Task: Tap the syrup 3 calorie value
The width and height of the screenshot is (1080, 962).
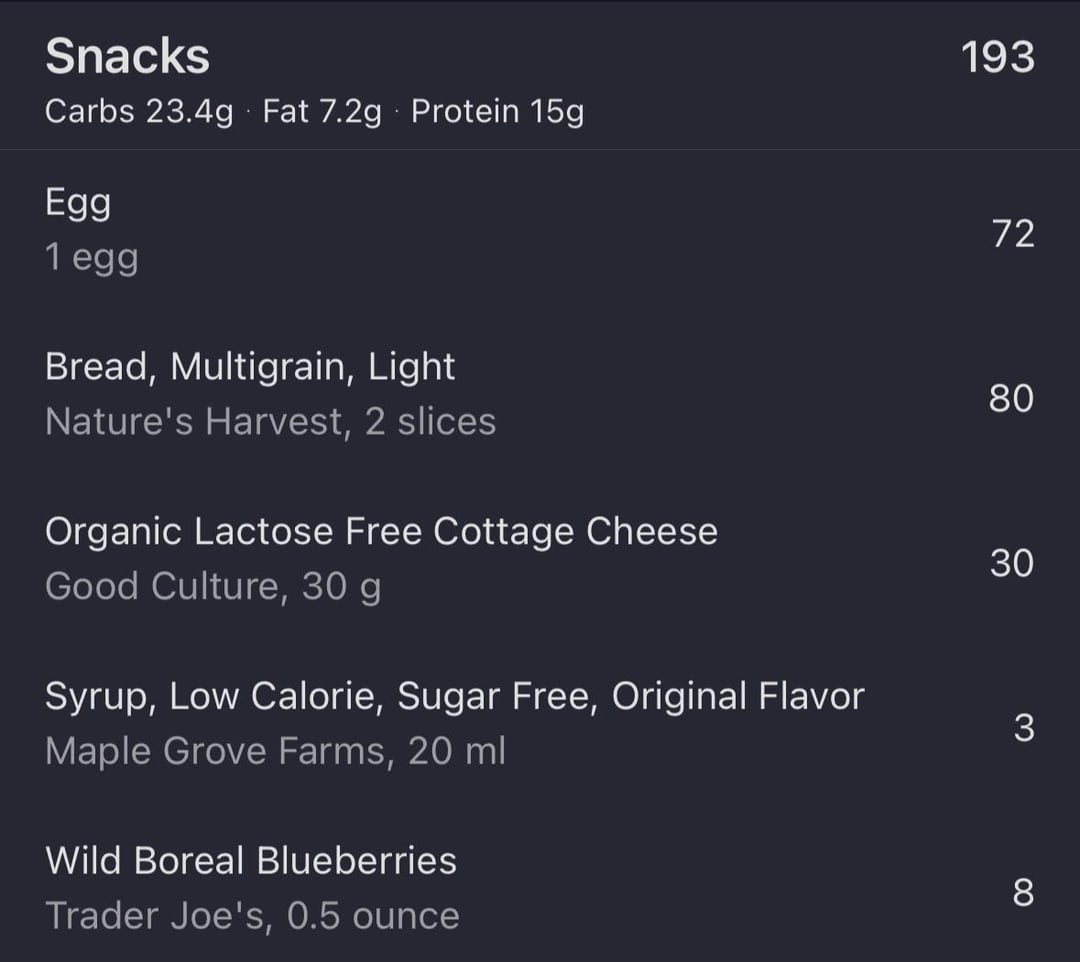Action: click(1024, 728)
